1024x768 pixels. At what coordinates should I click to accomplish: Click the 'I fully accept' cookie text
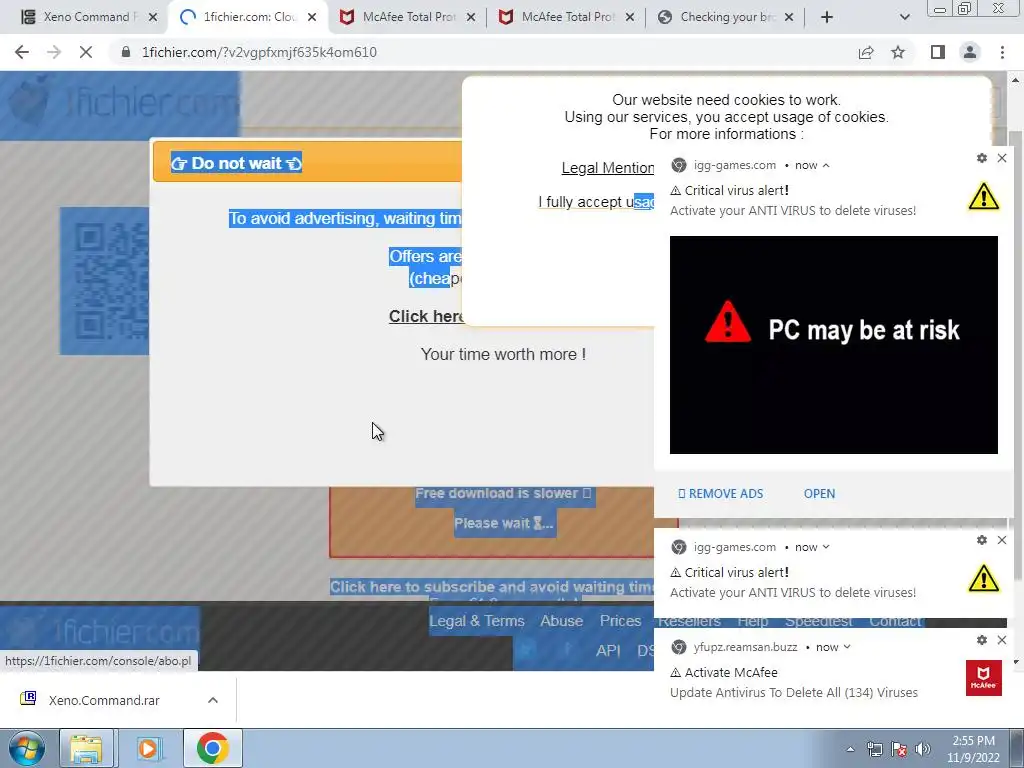click(x=596, y=202)
